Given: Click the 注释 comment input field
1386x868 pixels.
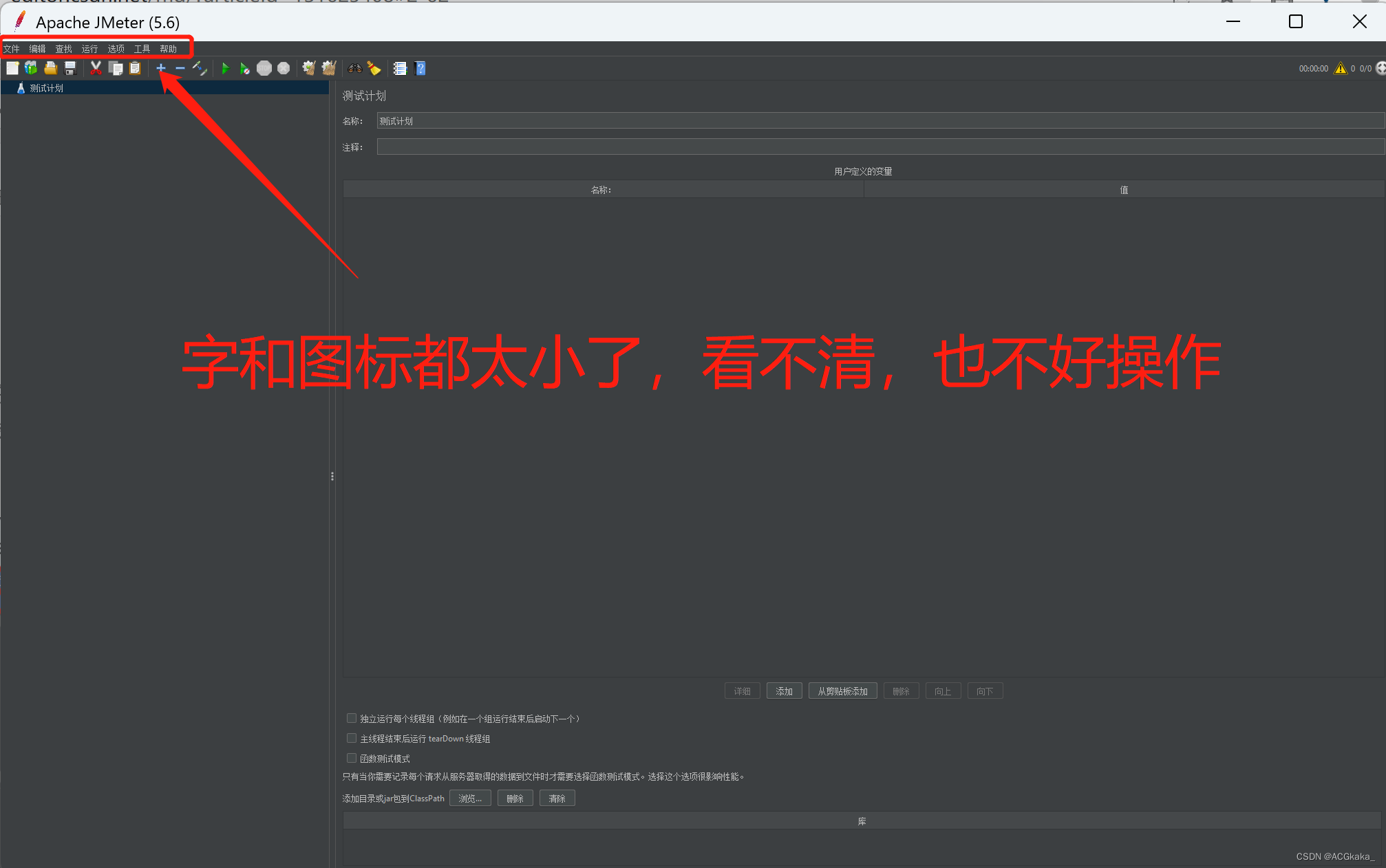Looking at the screenshot, I should [x=880, y=147].
